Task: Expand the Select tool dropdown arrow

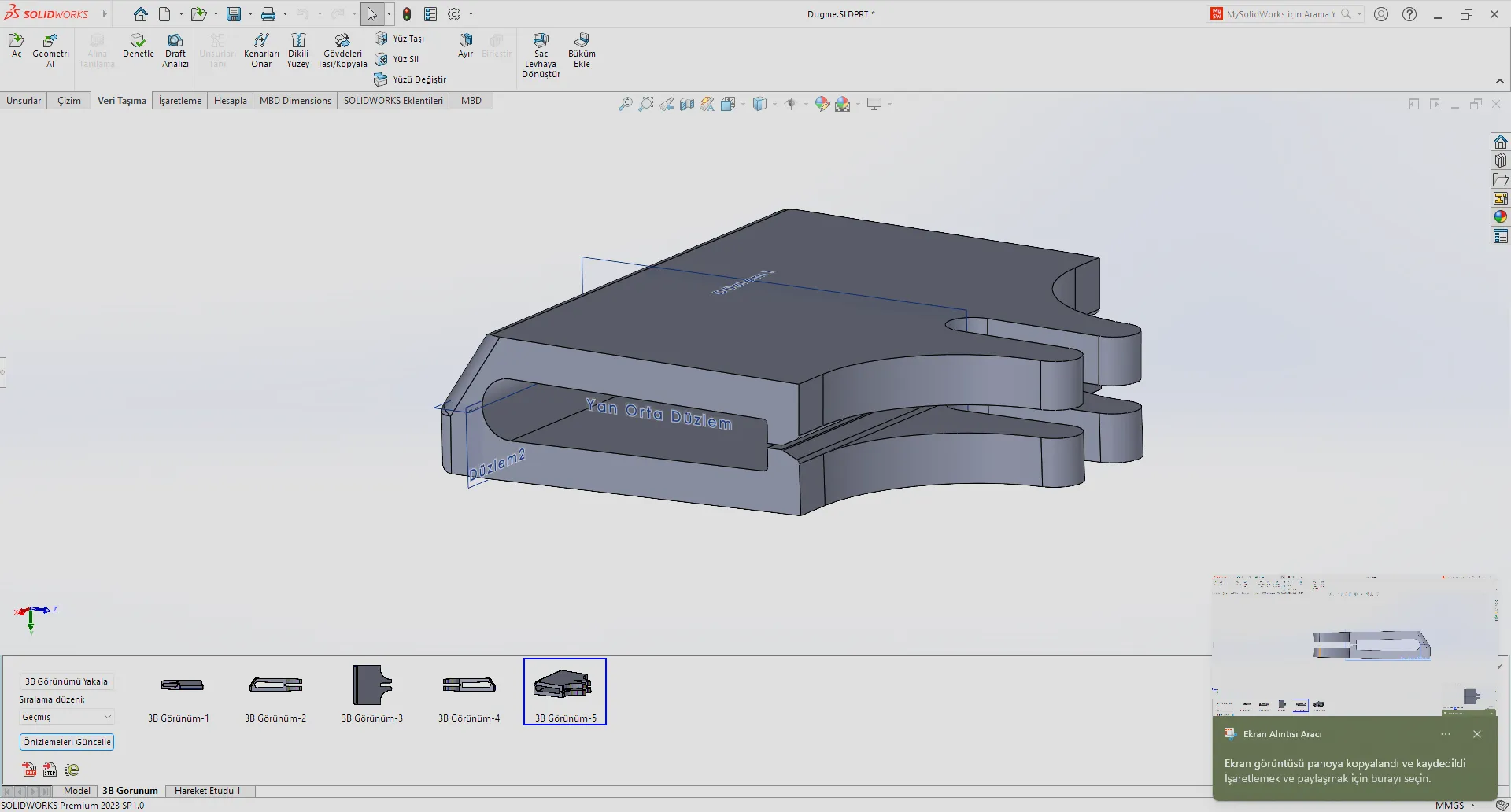Action: point(389,14)
